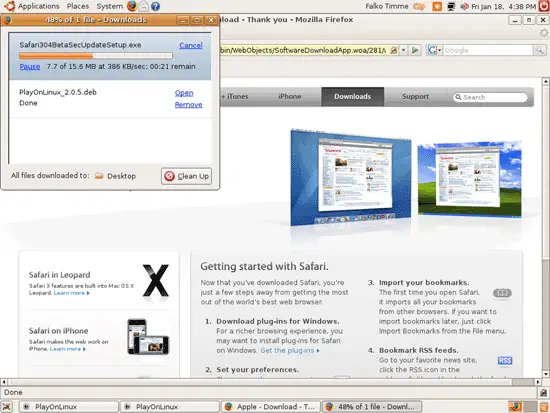The width and height of the screenshot is (550, 413).
Task: Click the Get the plug-ins link
Action: [290, 350]
